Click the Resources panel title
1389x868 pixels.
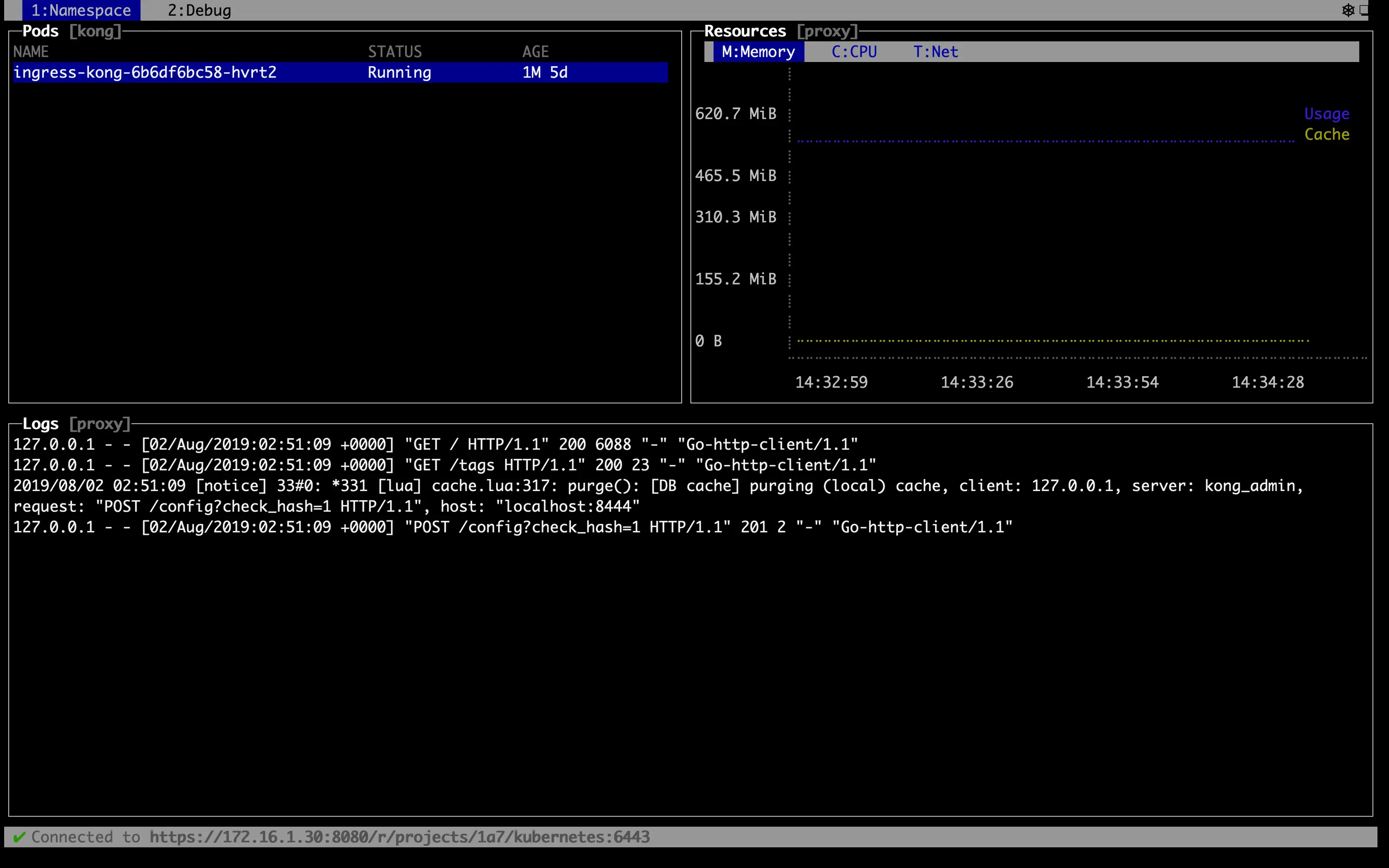[745, 31]
